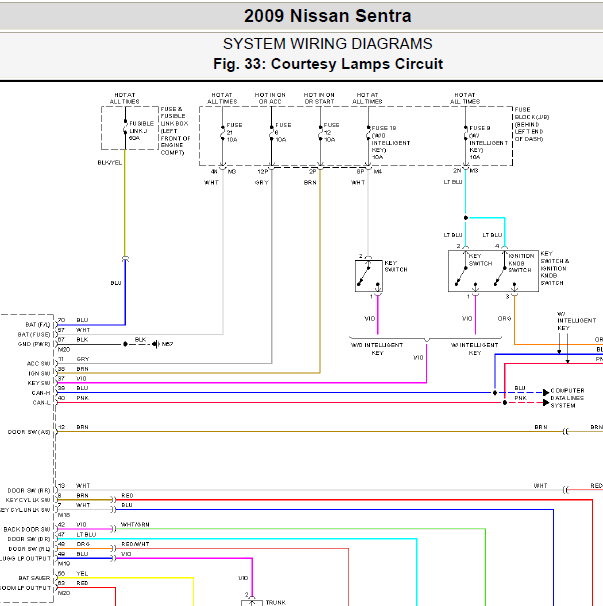
Task: Select the "FUSE 12 10A" label
Action: pyautogui.click(x=331, y=132)
